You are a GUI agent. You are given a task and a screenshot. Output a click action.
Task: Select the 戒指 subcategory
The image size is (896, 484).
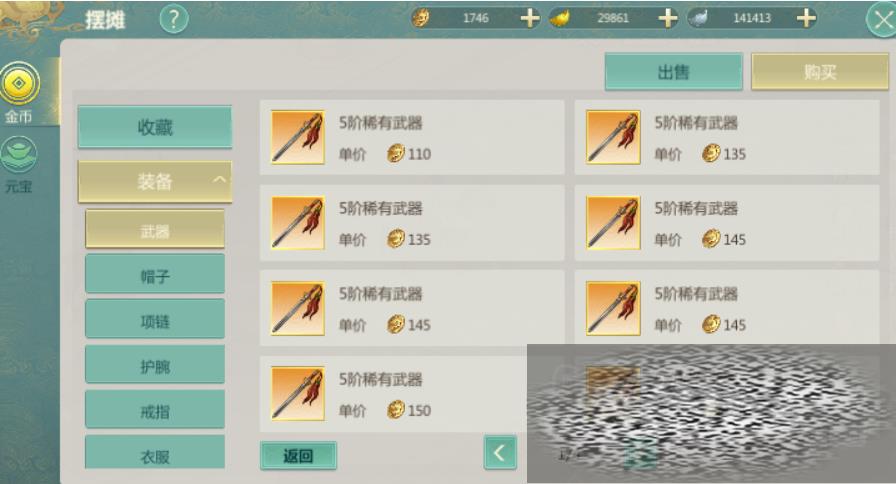click(155, 410)
